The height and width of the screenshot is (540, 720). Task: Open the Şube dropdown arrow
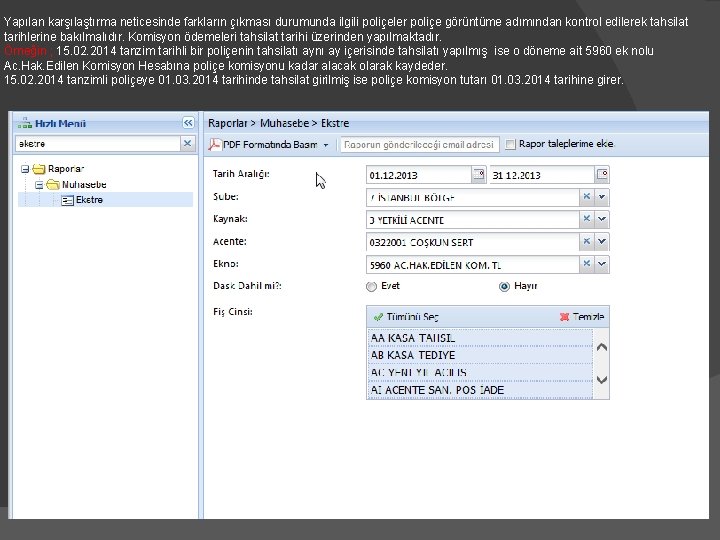(602, 197)
